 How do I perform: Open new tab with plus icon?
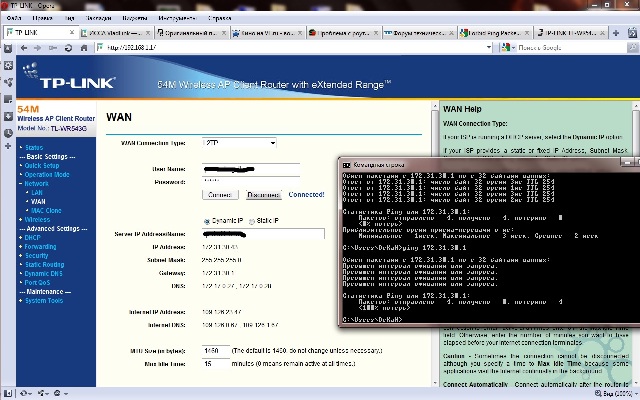(616, 33)
